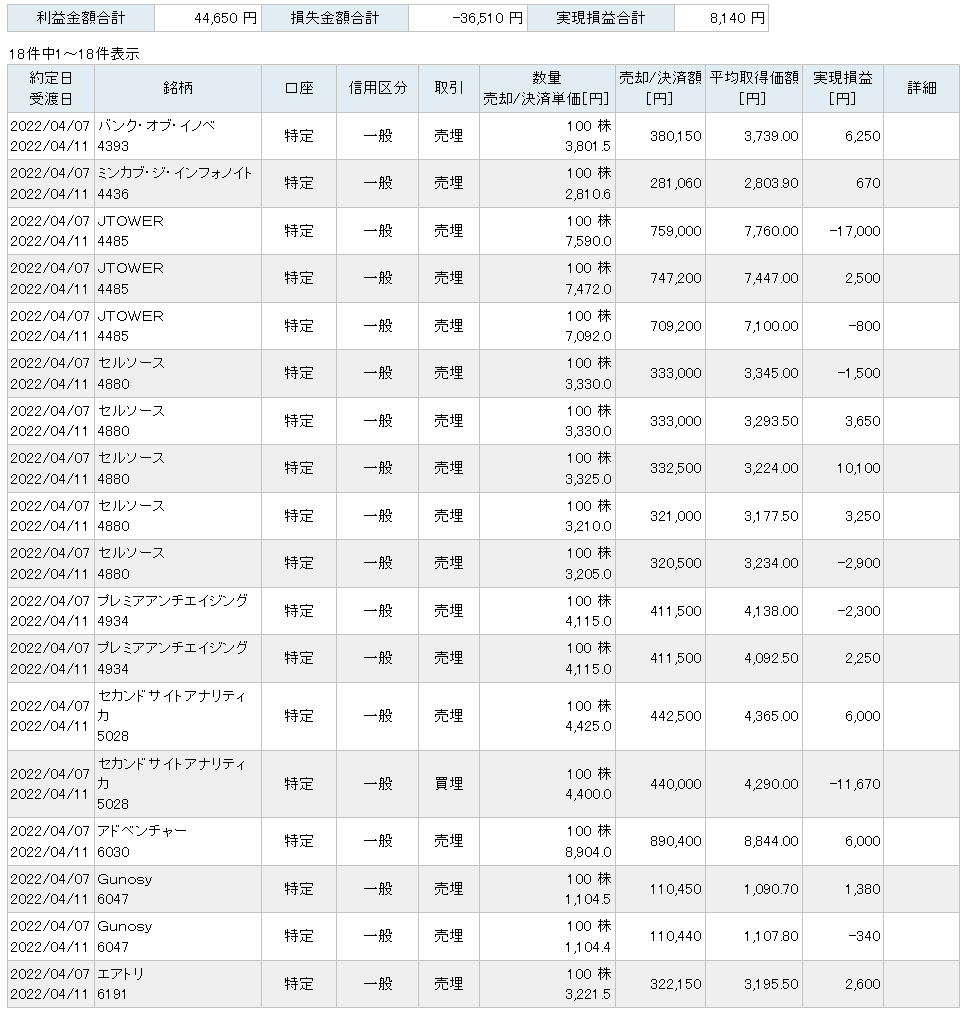Select the エアトリ 6191 stock name
Screen dimensions: 967x1015
pos(120,984)
